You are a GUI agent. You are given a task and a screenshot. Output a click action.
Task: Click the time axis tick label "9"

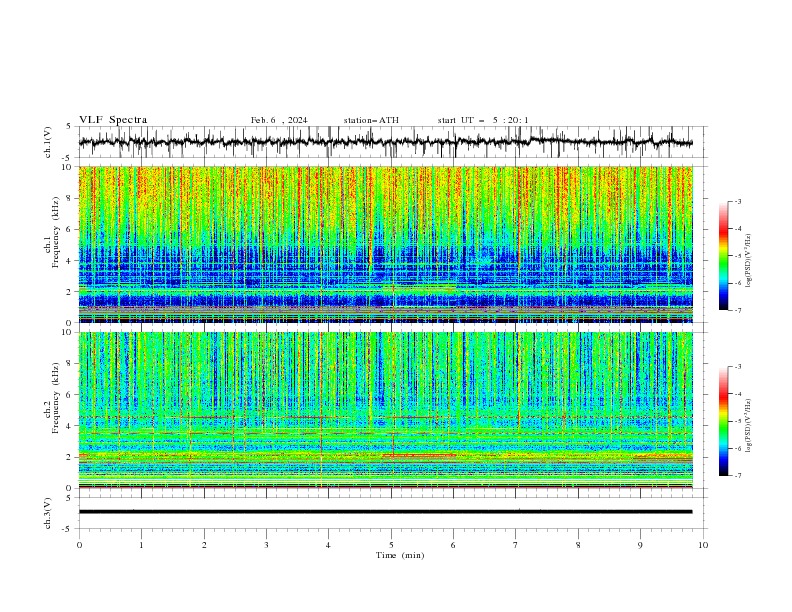[x=640, y=545]
